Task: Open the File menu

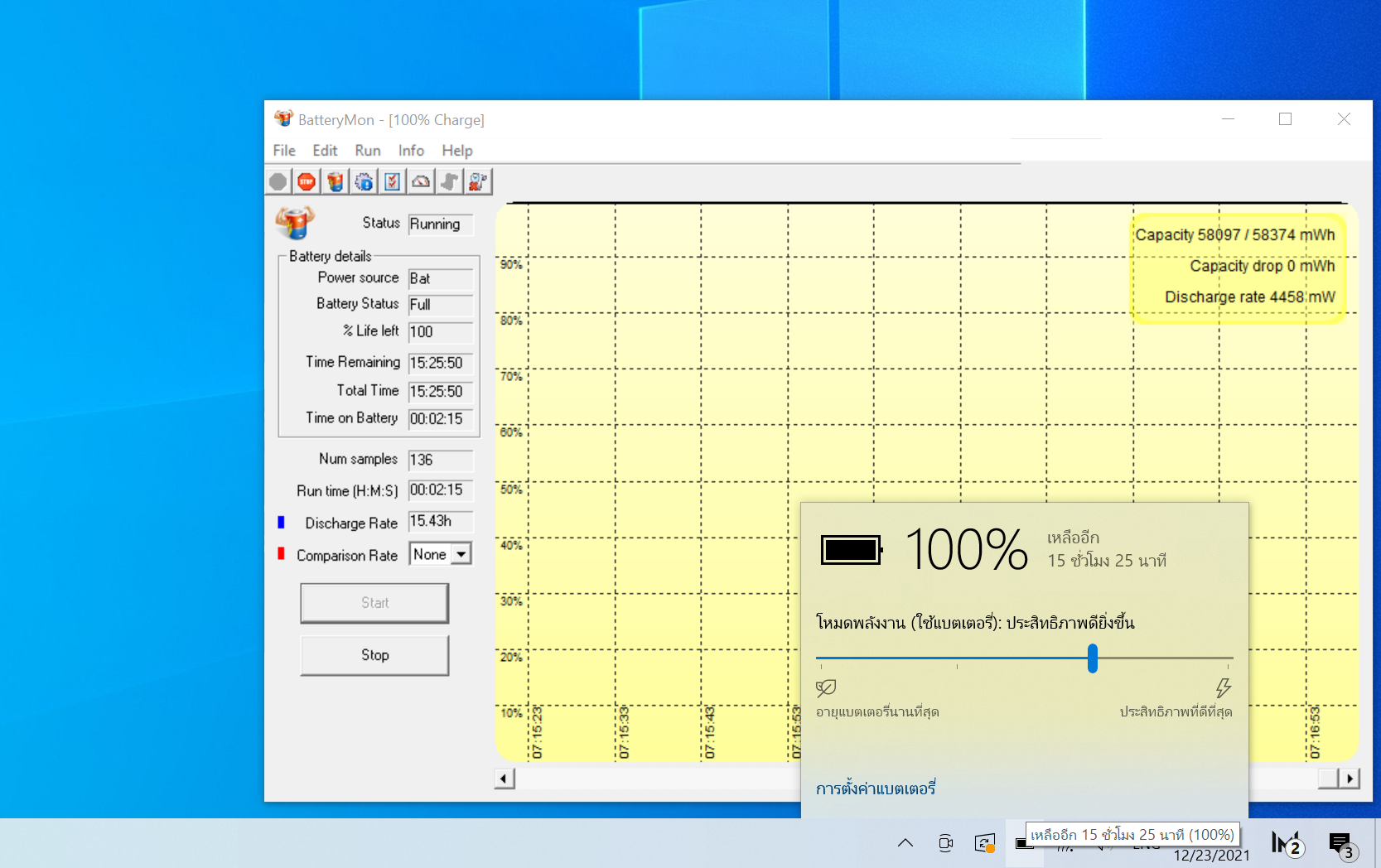Action: [x=283, y=151]
